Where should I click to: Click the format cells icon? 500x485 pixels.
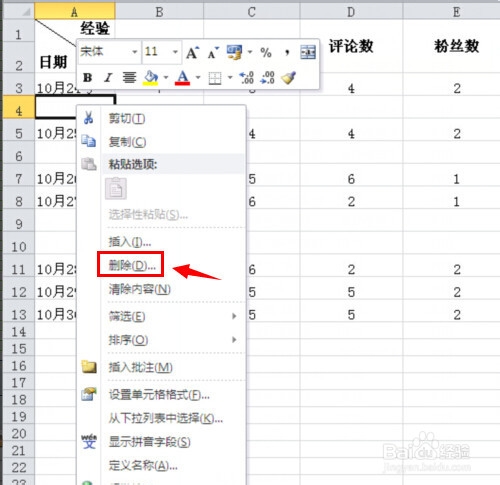(x=89, y=394)
